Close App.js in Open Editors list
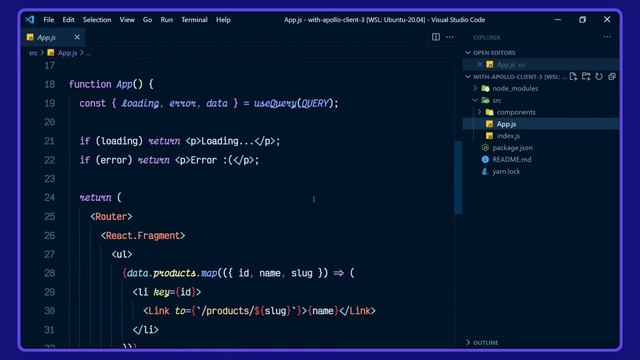Viewport: 640px width, 360px height. click(x=480, y=64)
